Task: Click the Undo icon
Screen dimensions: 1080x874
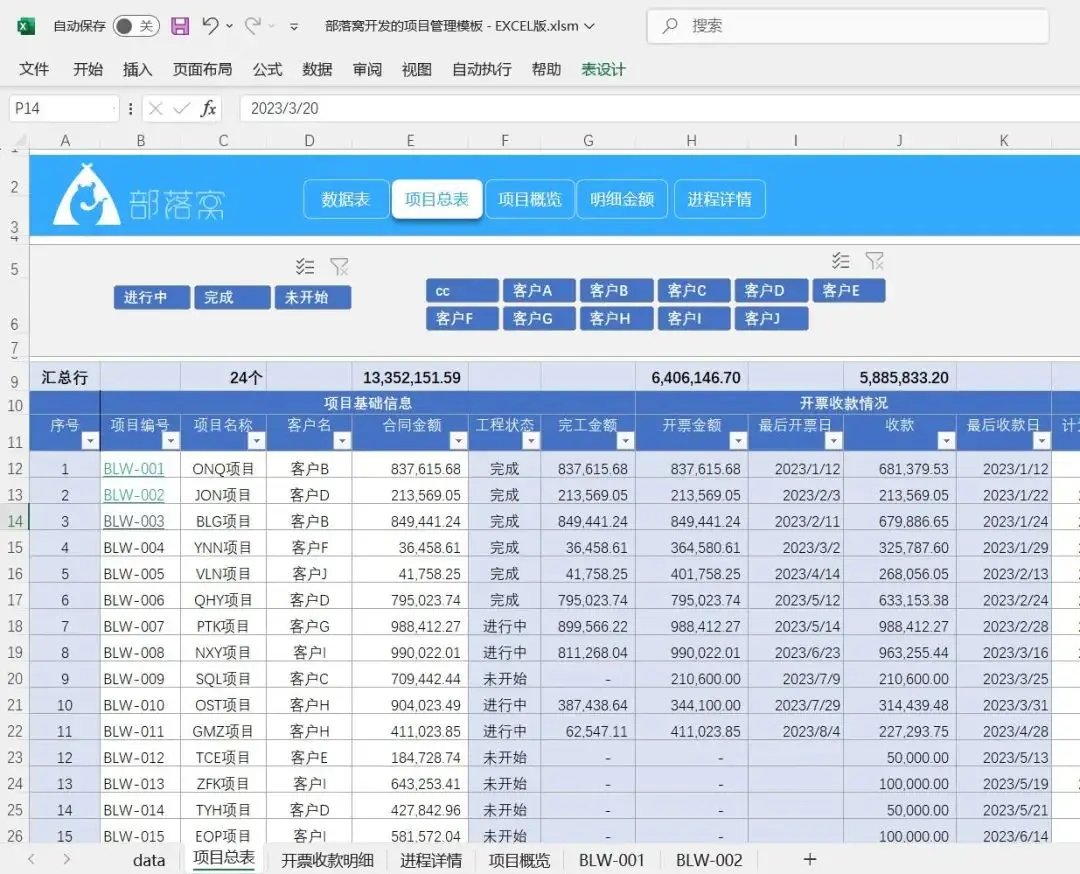Action: pos(211,26)
